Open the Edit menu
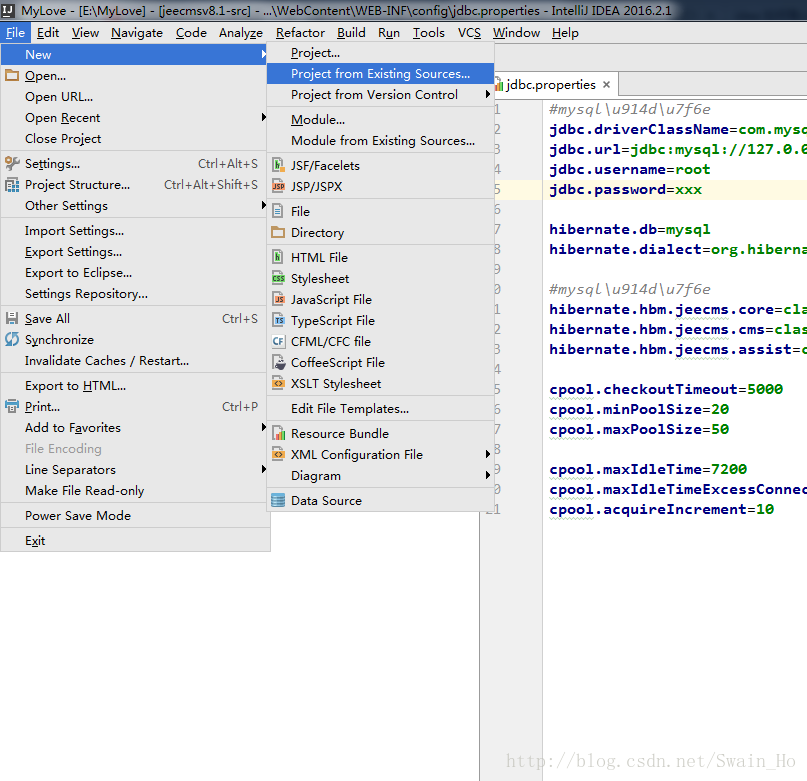807x781 pixels. coord(48,33)
